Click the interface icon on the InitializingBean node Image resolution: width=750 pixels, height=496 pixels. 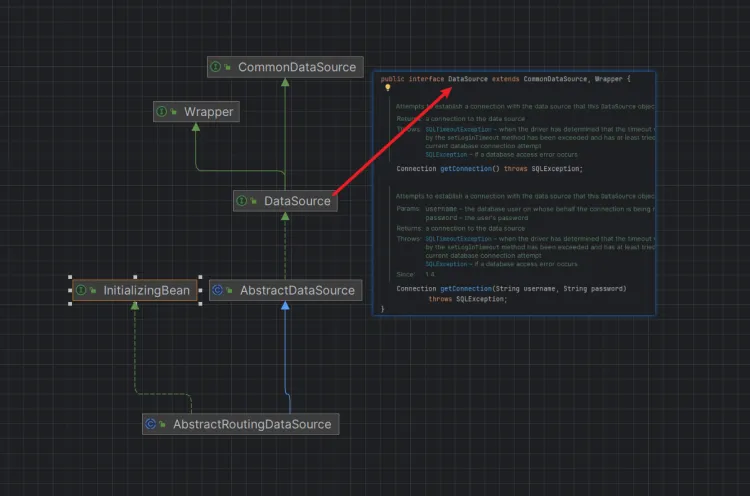click(83, 290)
